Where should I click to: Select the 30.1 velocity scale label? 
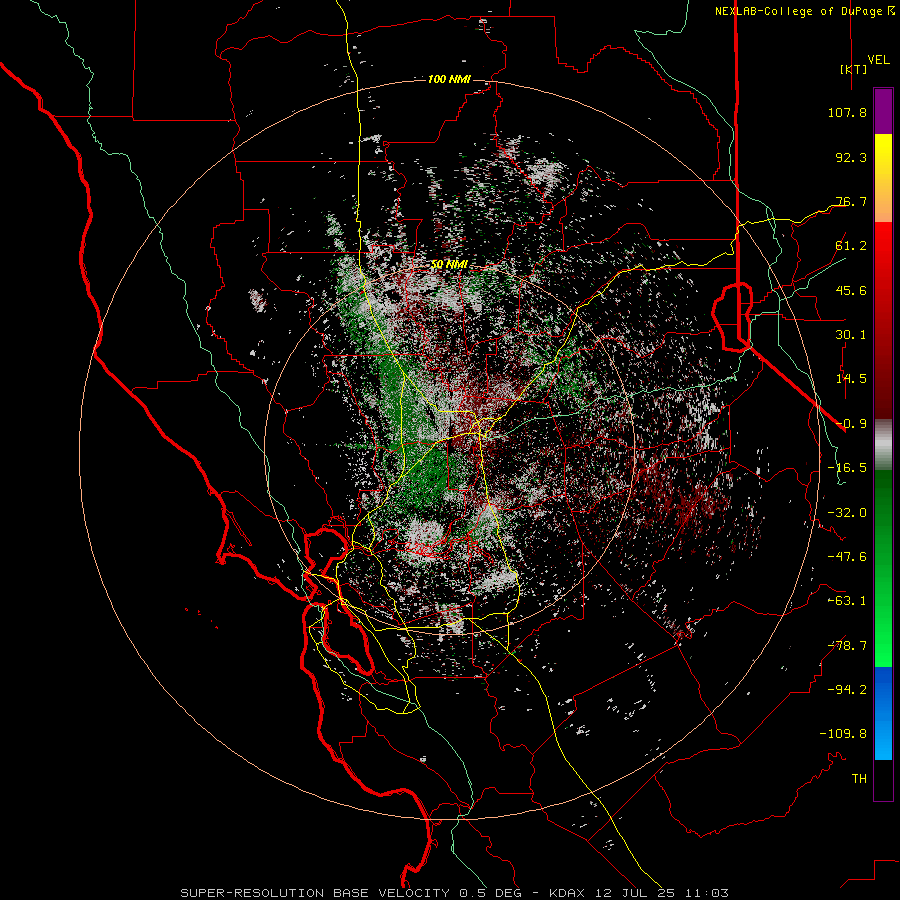coord(851,335)
